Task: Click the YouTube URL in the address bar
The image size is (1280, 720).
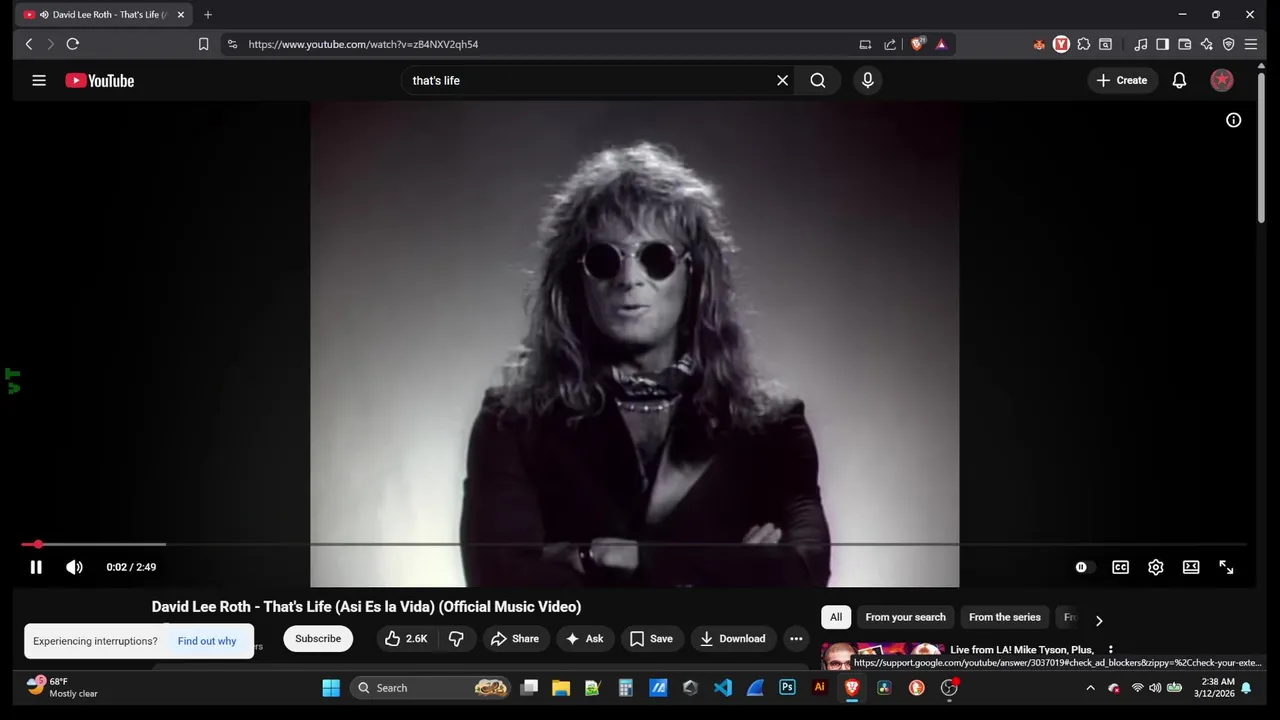Action: click(x=363, y=44)
